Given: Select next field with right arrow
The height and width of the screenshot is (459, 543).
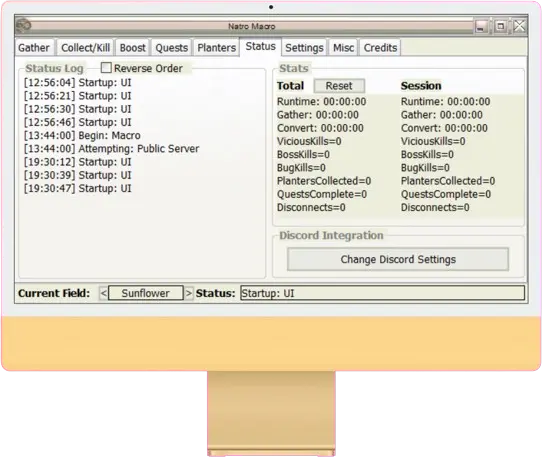Looking at the screenshot, I should pyautogui.click(x=188, y=293).
